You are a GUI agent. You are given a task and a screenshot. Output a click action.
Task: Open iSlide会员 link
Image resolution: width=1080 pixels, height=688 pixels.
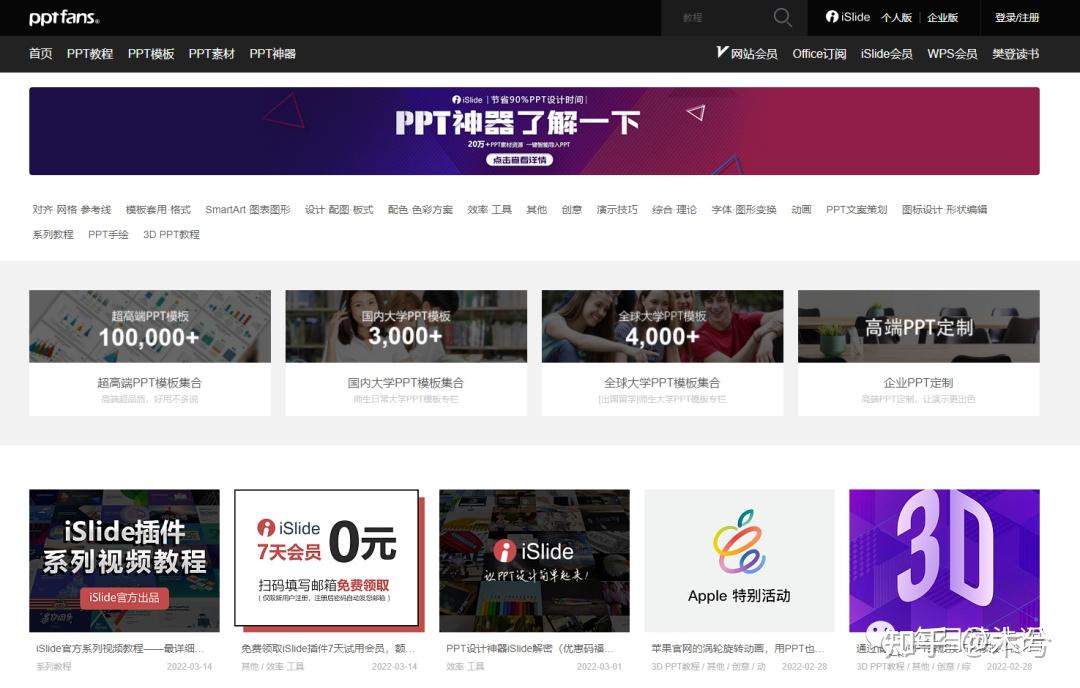[886, 54]
